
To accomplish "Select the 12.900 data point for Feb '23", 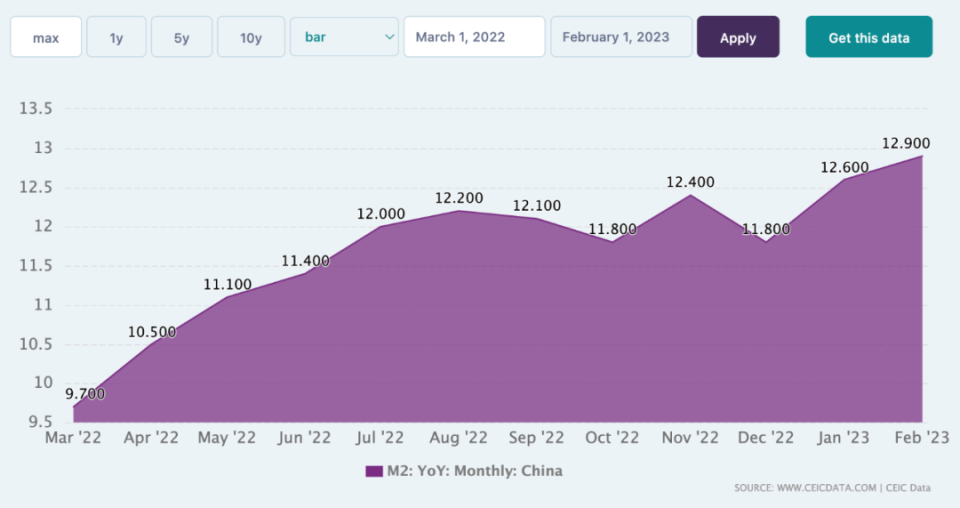I will 906,144.
